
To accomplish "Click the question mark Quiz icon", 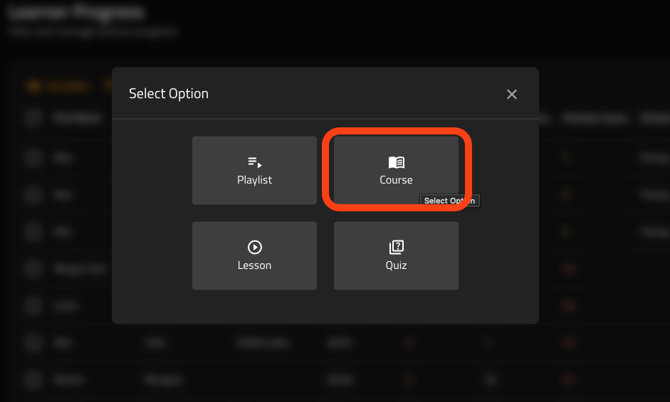I will (396, 247).
